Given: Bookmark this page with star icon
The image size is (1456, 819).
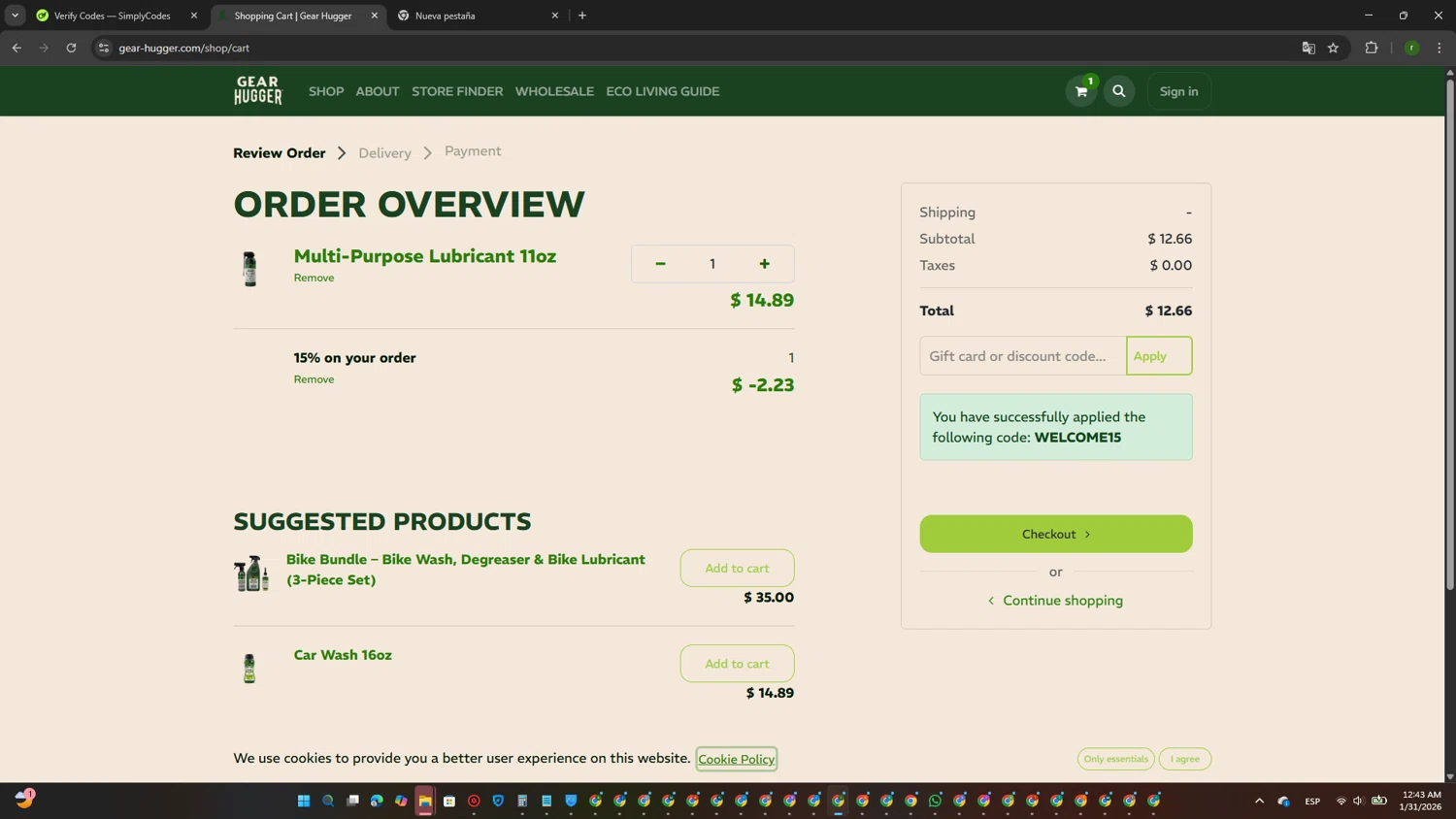Looking at the screenshot, I should (1333, 48).
